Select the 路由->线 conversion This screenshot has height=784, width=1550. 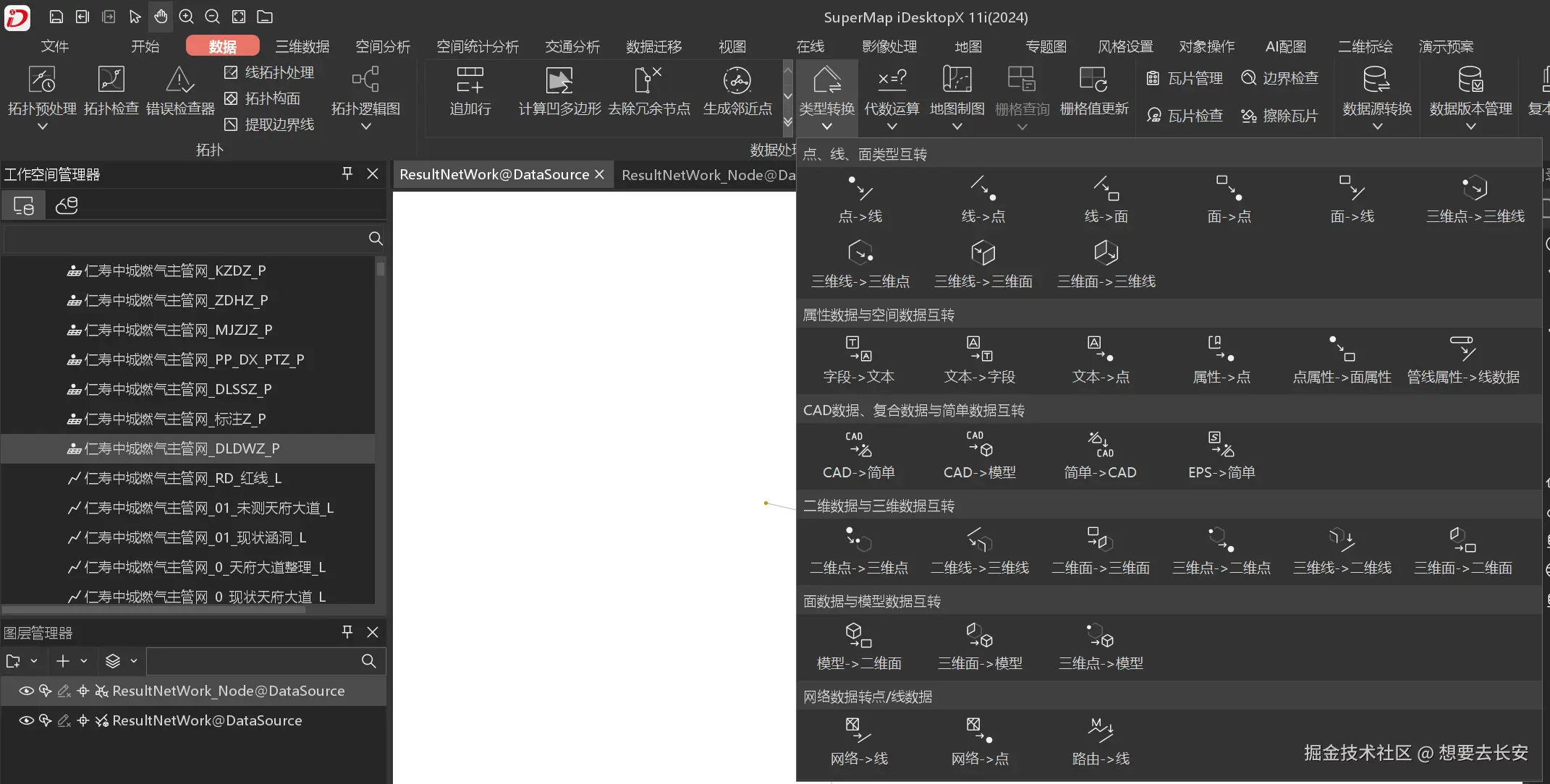[1101, 741]
